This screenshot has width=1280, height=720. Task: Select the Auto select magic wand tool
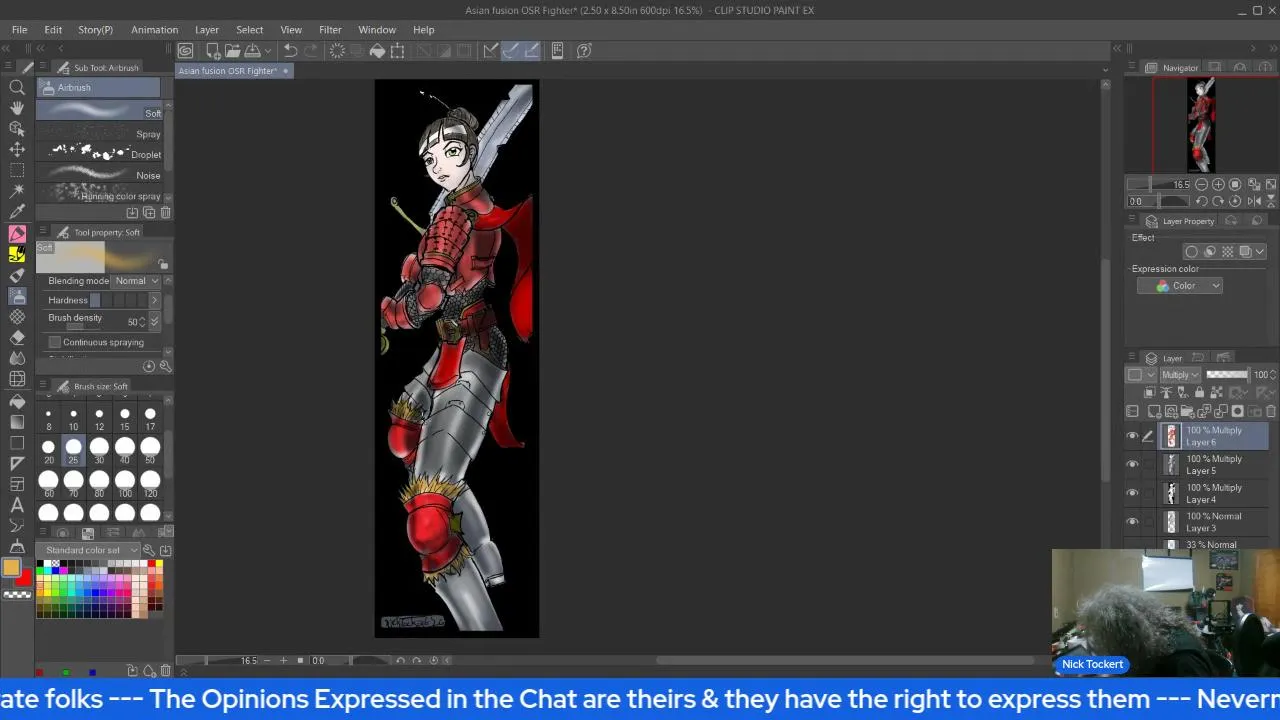(x=17, y=191)
